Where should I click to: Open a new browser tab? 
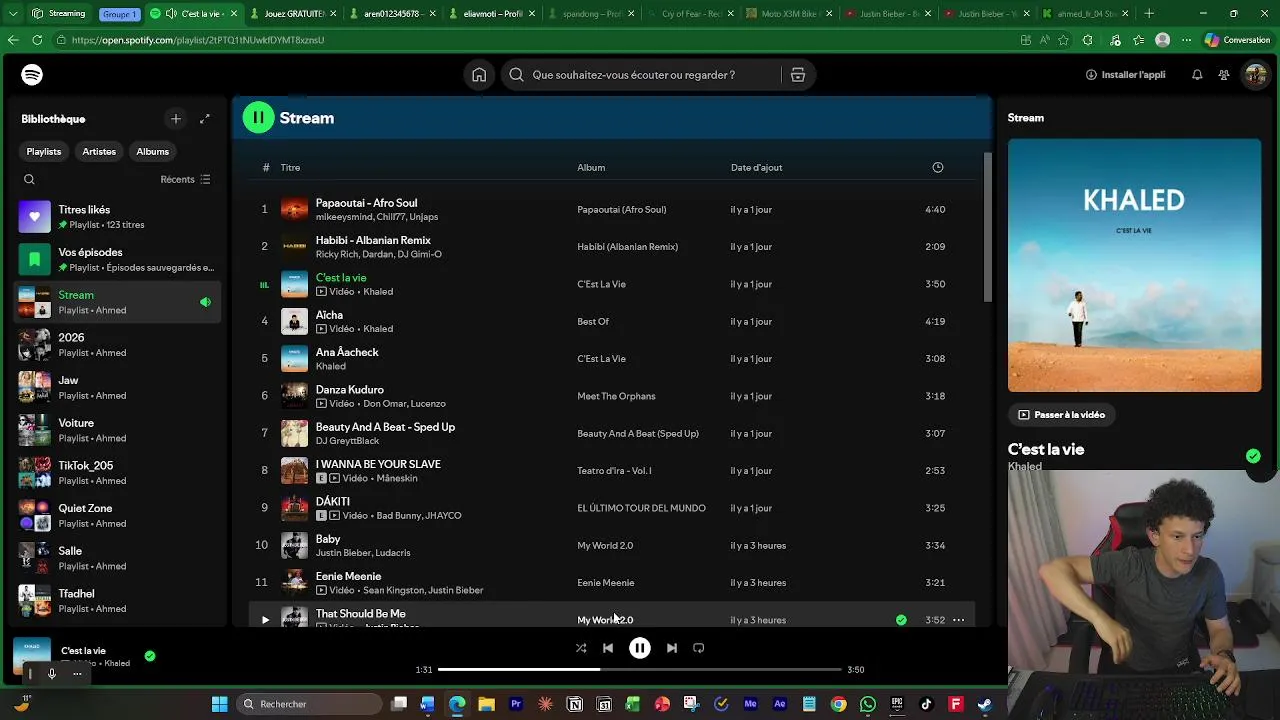[1149, 14]
